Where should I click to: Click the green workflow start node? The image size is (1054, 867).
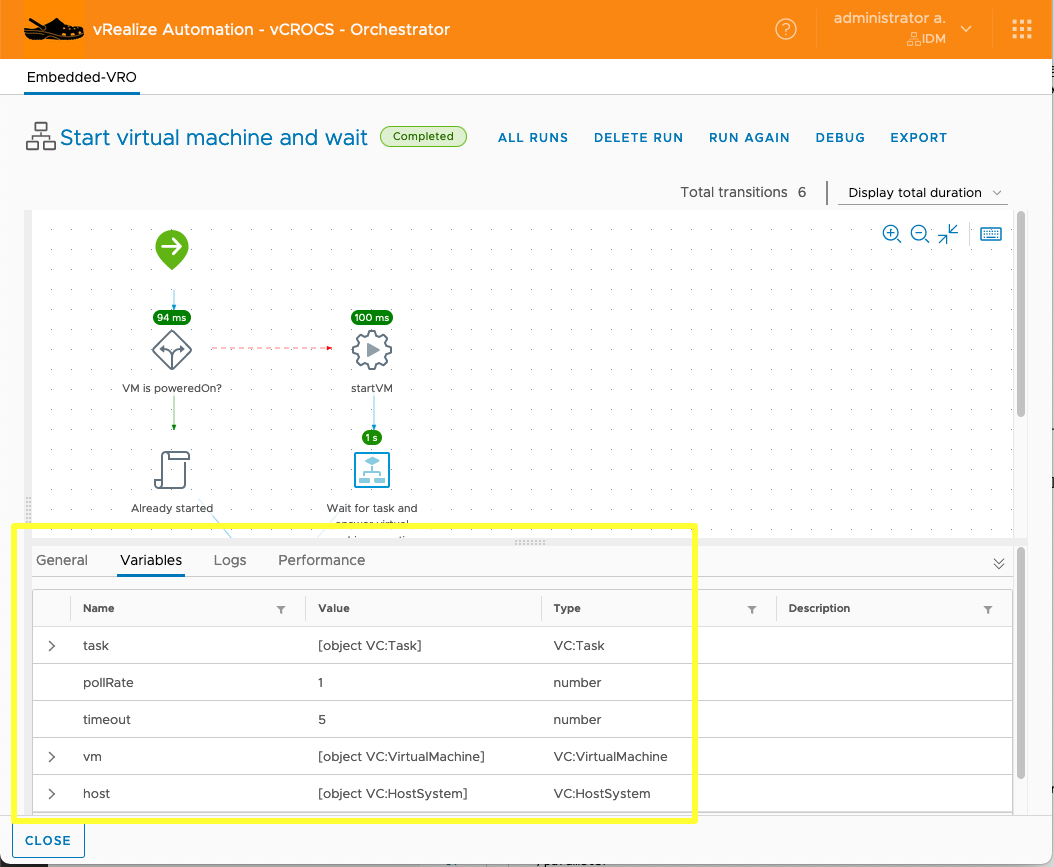coord(172,248)
